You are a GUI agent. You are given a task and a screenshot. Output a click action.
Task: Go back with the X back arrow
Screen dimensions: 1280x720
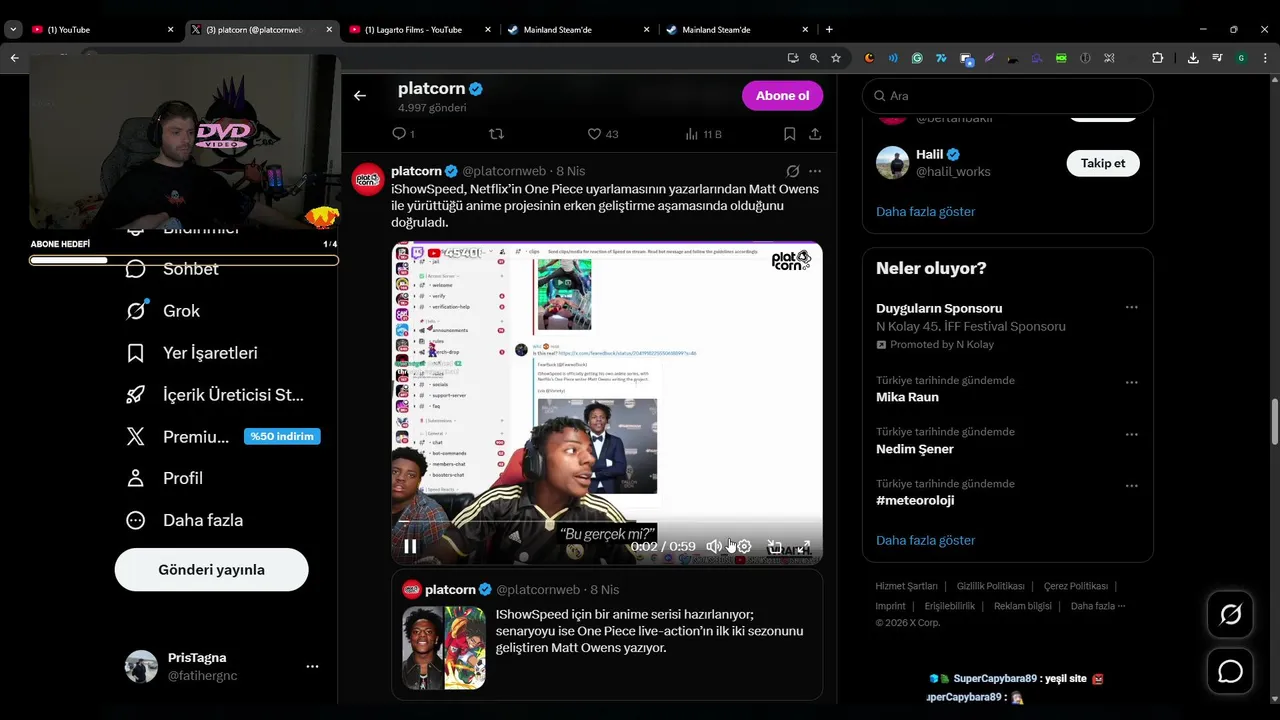click(x=360, y=96)
